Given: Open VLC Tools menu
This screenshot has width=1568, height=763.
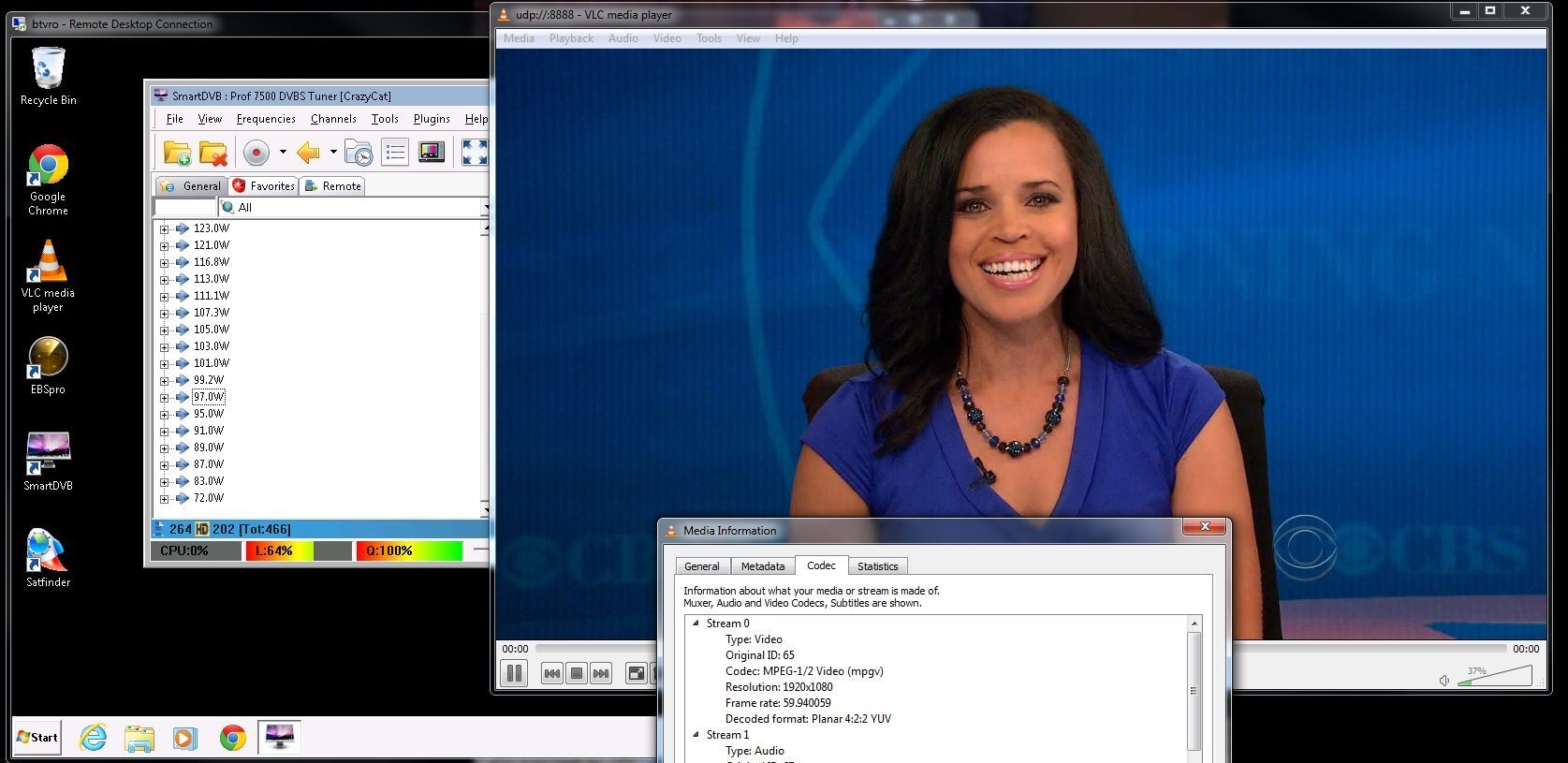Looking at the screenshot, I should [x=709, y=38].
